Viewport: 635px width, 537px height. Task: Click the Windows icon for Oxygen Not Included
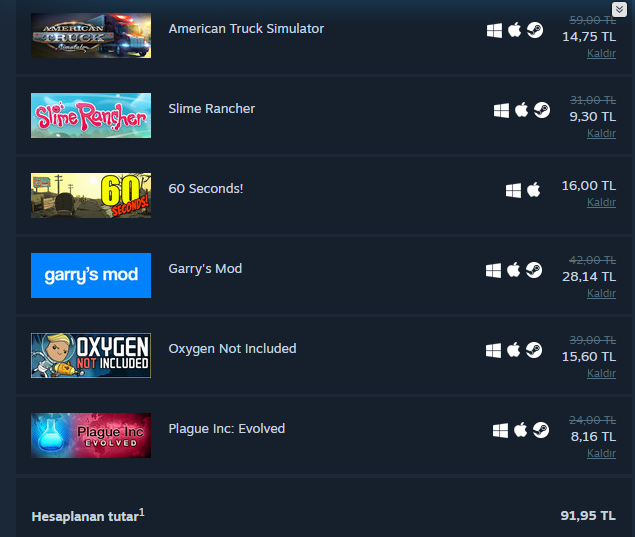(493, 350)
